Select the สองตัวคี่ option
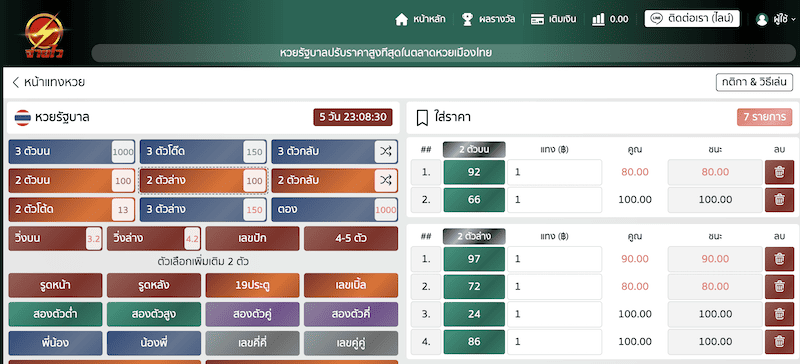Screen dimensions: 800x364 (x=351, y=314)
